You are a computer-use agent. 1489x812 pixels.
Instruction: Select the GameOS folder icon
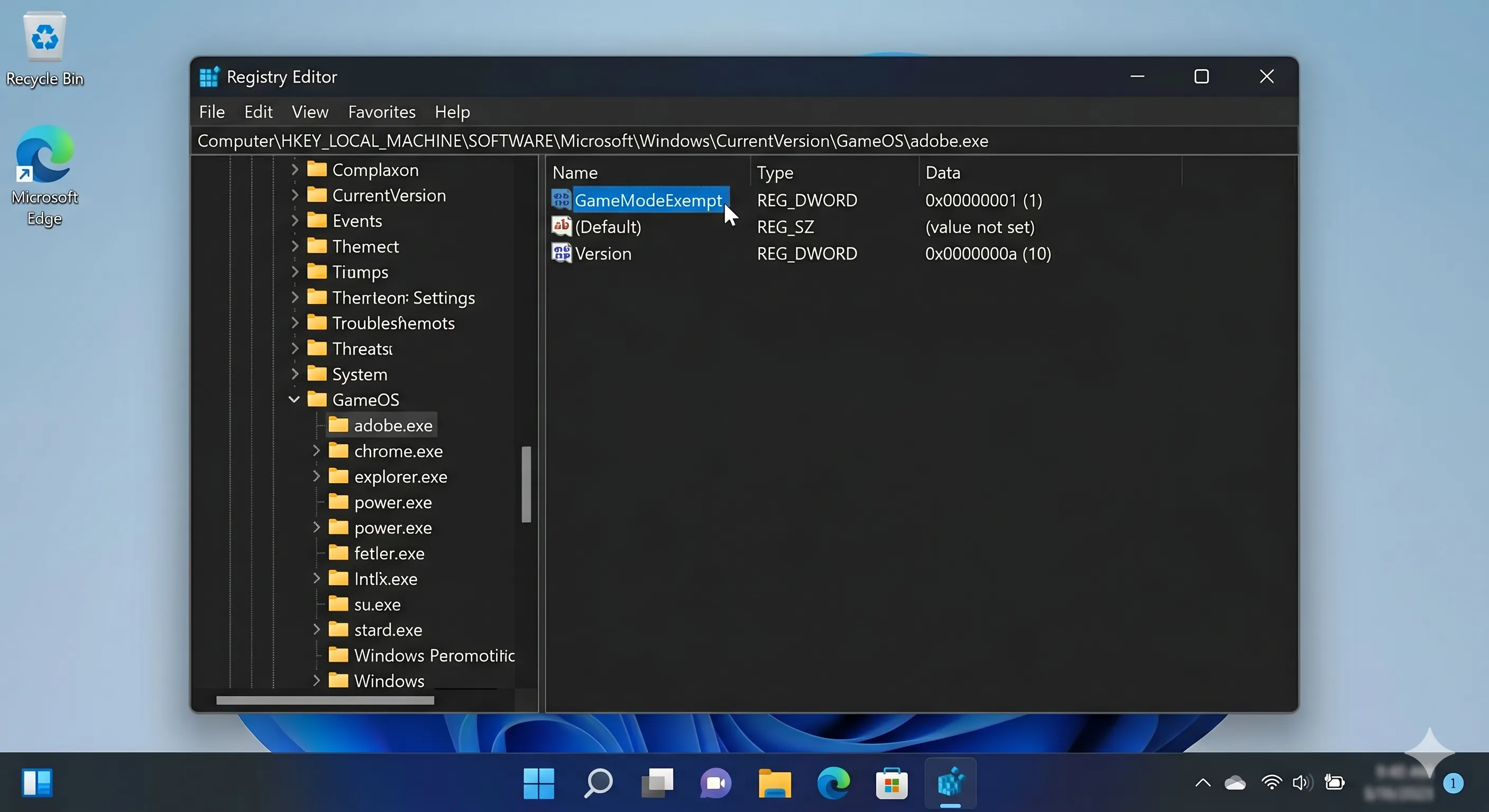coord(317,399)
